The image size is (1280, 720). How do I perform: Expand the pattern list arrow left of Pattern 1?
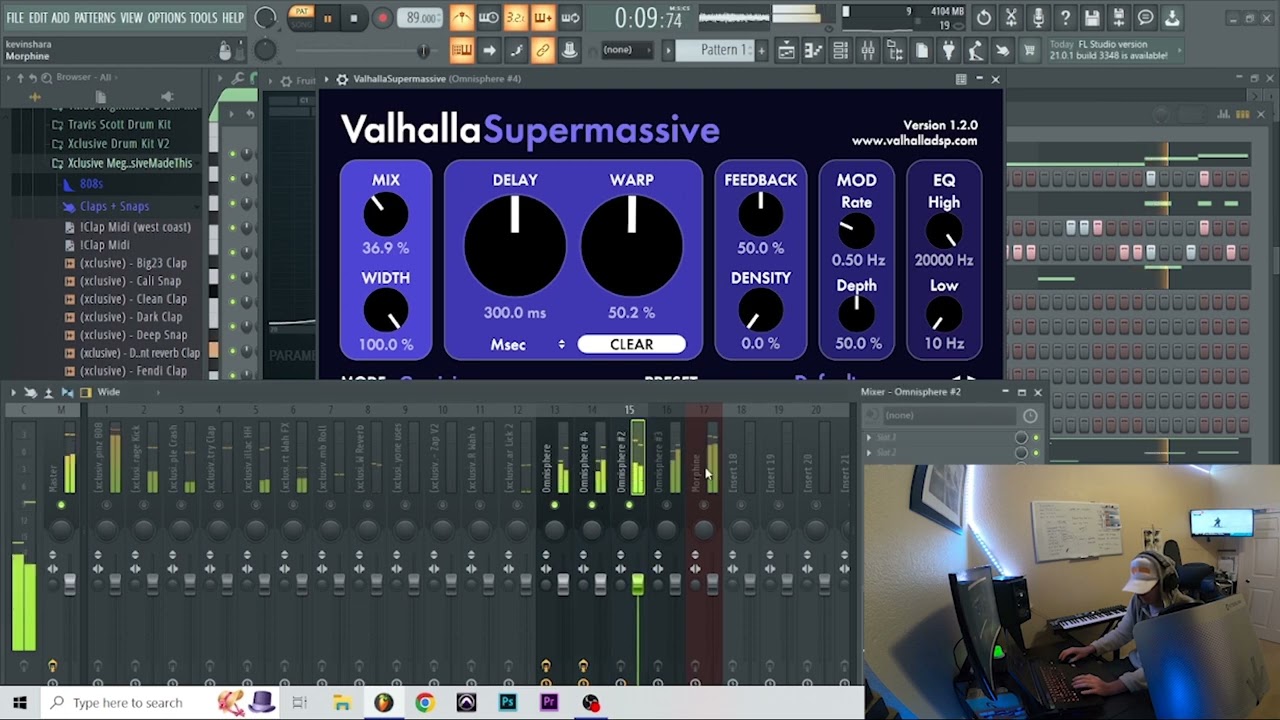(x=667, y=50)
